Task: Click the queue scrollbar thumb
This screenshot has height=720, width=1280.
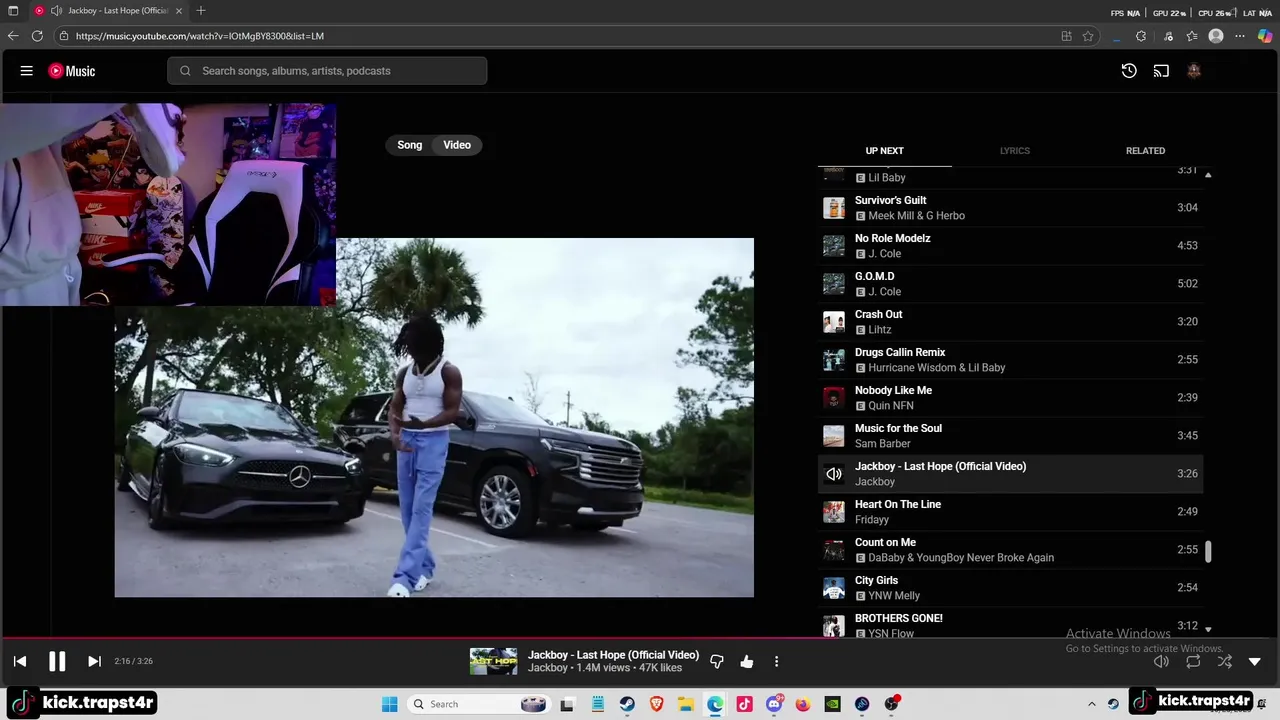Action: click(x=1208, y=552)
